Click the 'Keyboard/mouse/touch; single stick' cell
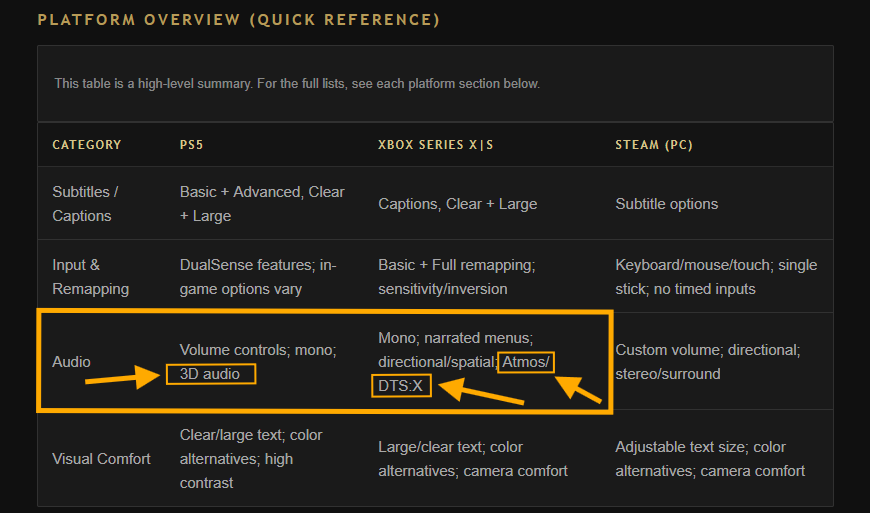 (716, 277)
